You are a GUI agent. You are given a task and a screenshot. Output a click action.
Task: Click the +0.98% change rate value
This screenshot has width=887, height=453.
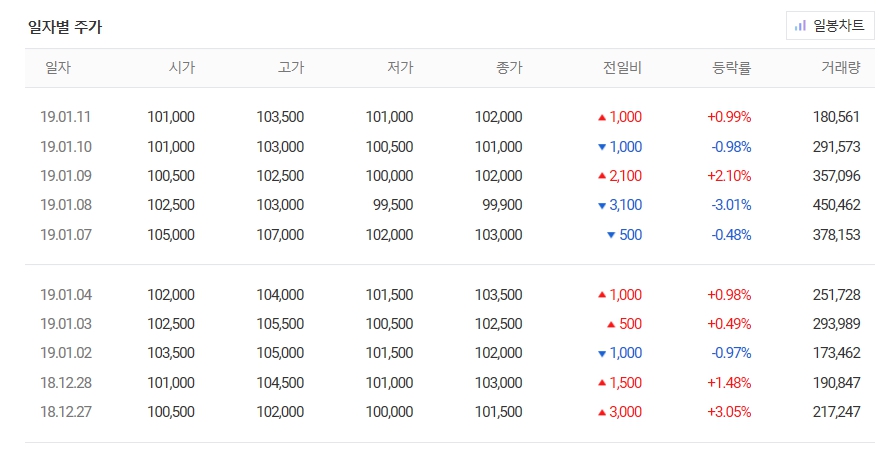coord(729,295)
